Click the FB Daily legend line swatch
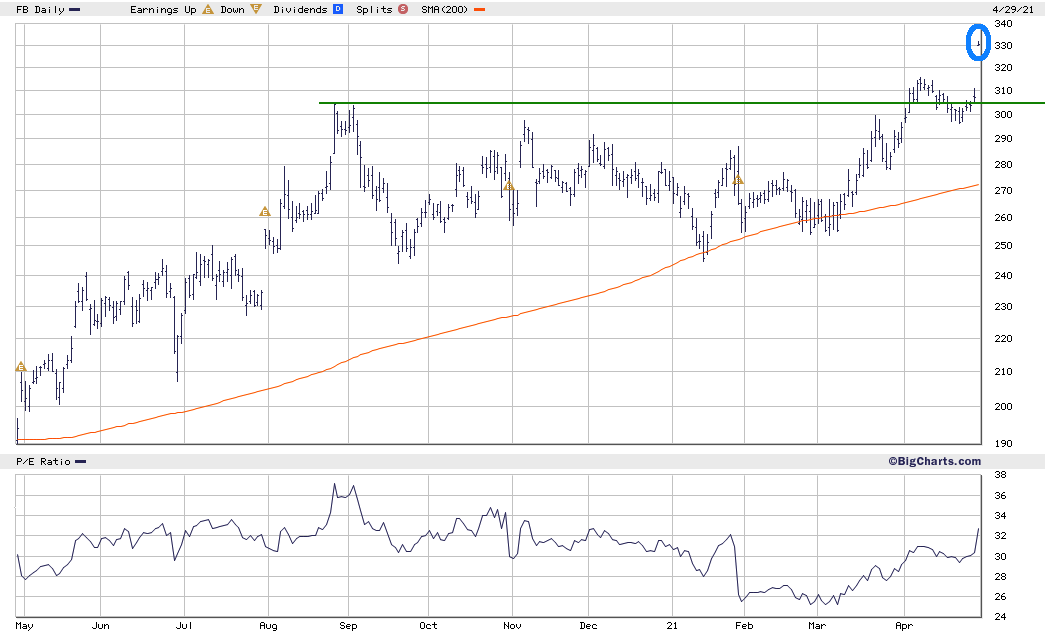 coord(75,10)
